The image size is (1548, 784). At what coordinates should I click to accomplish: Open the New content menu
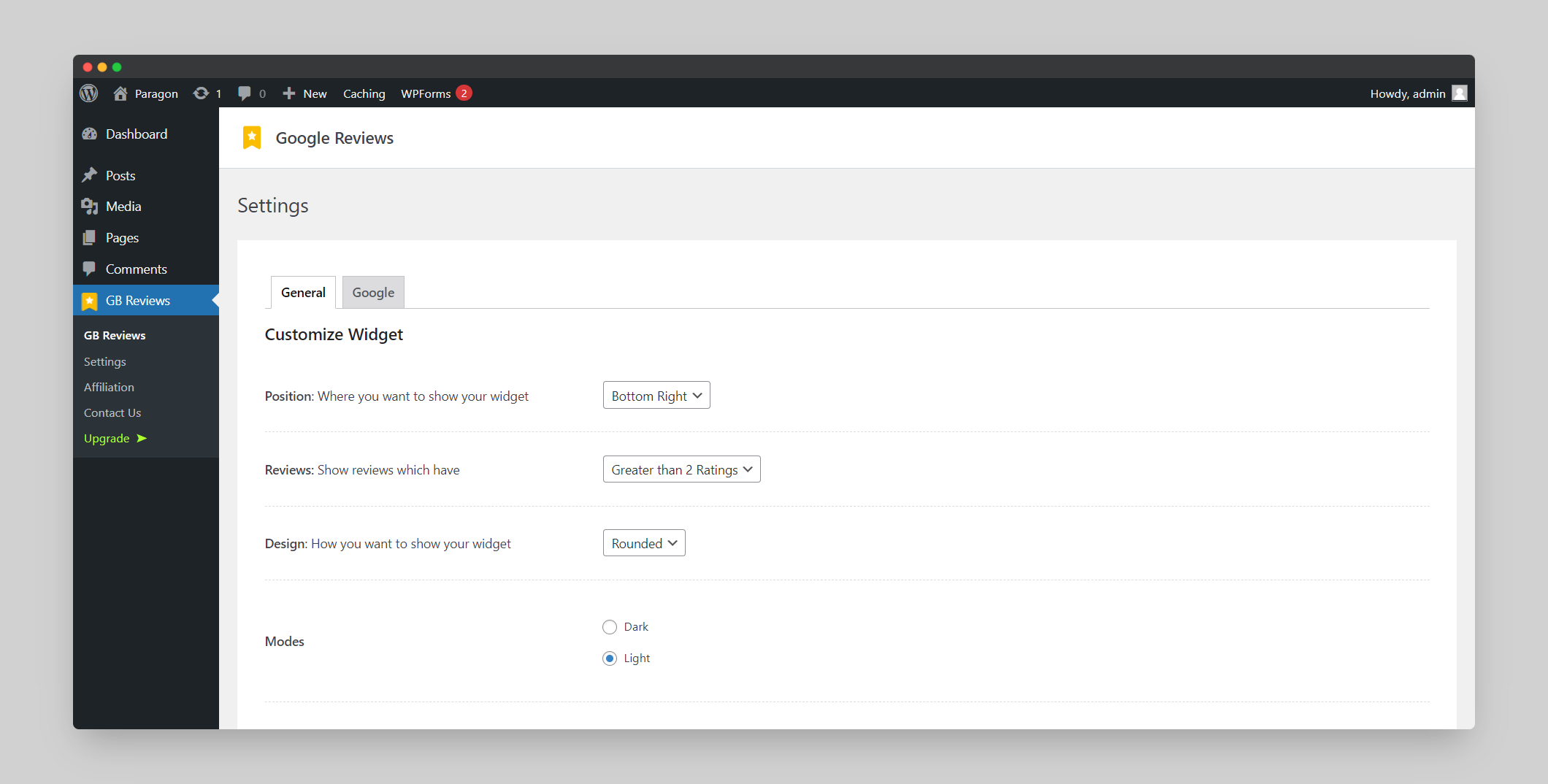point(315,93)
